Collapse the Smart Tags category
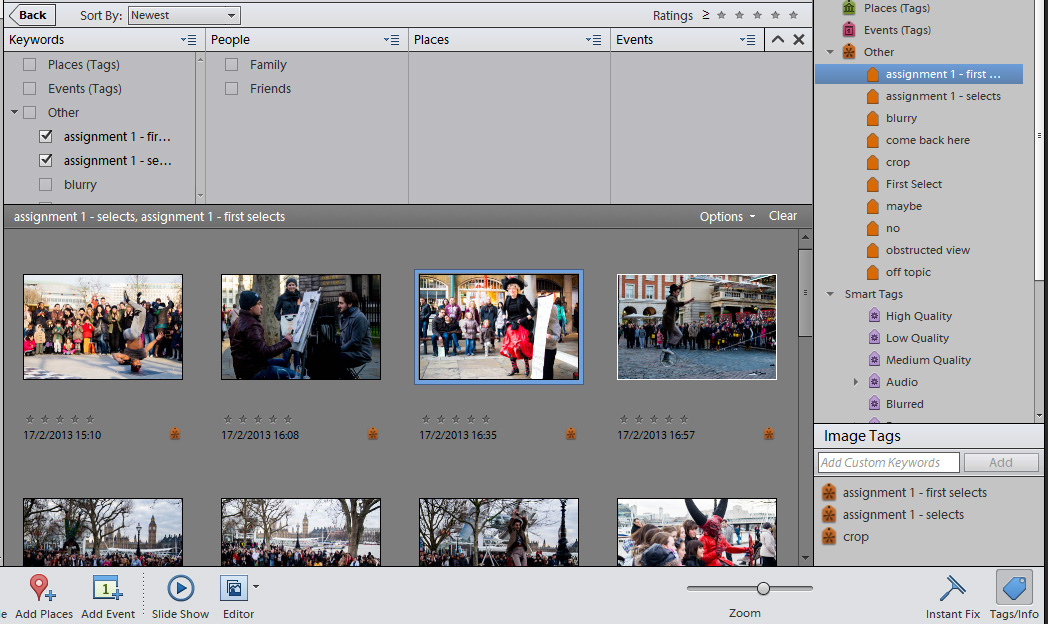 pos(830,294)
